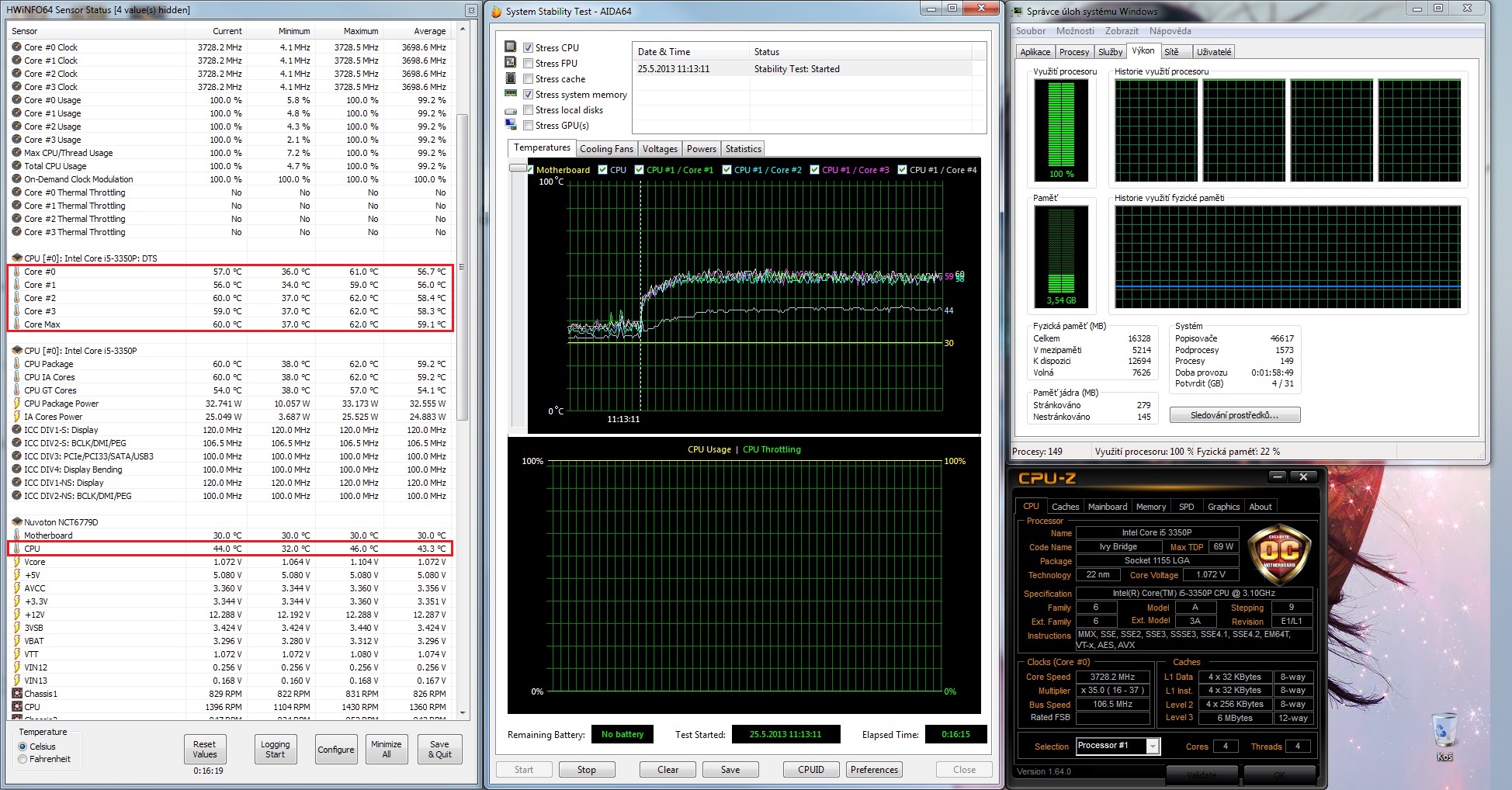Screen dimensions: 1512x790
Task: Click the HWiNFO list scroll down arrow
Action: point(463,712)
